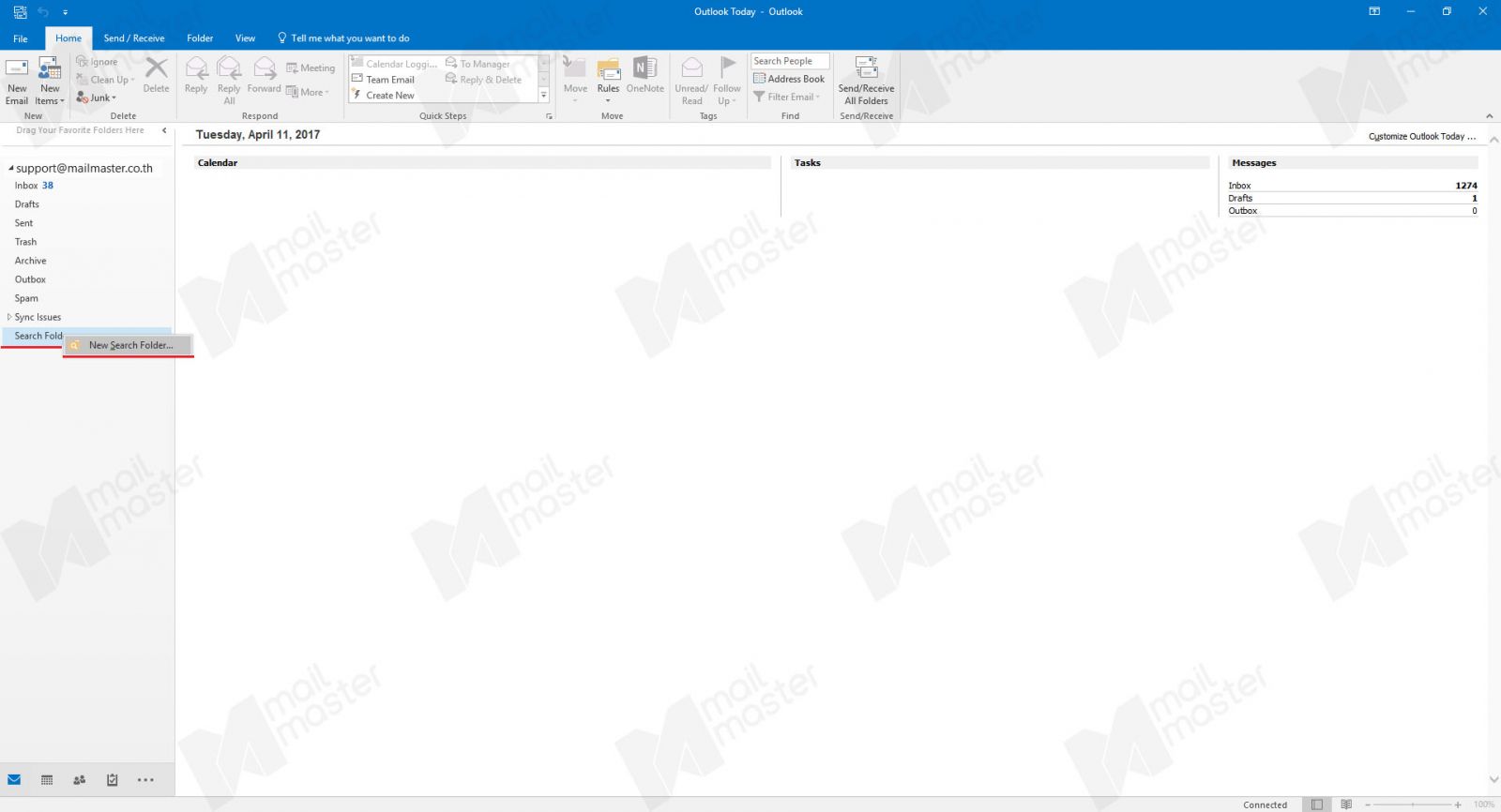Open the Quick Steps dialog launcher
Viewport: 1501px width, 812px height.
549,116
